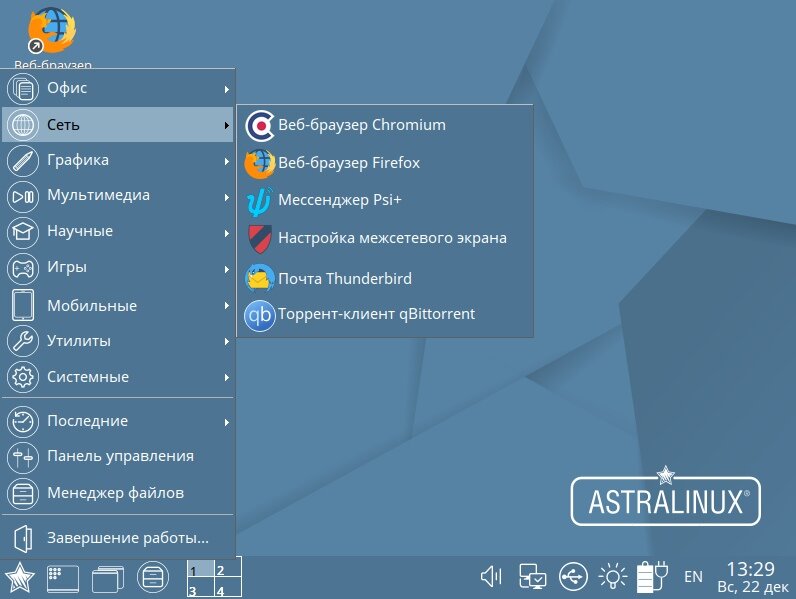Select the Панель управления text label

(x=120, y=456)
